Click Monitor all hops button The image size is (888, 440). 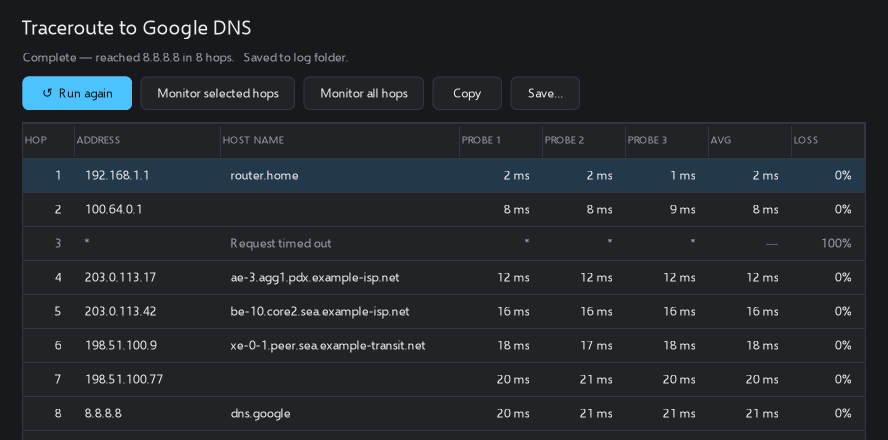pos(364,93)
